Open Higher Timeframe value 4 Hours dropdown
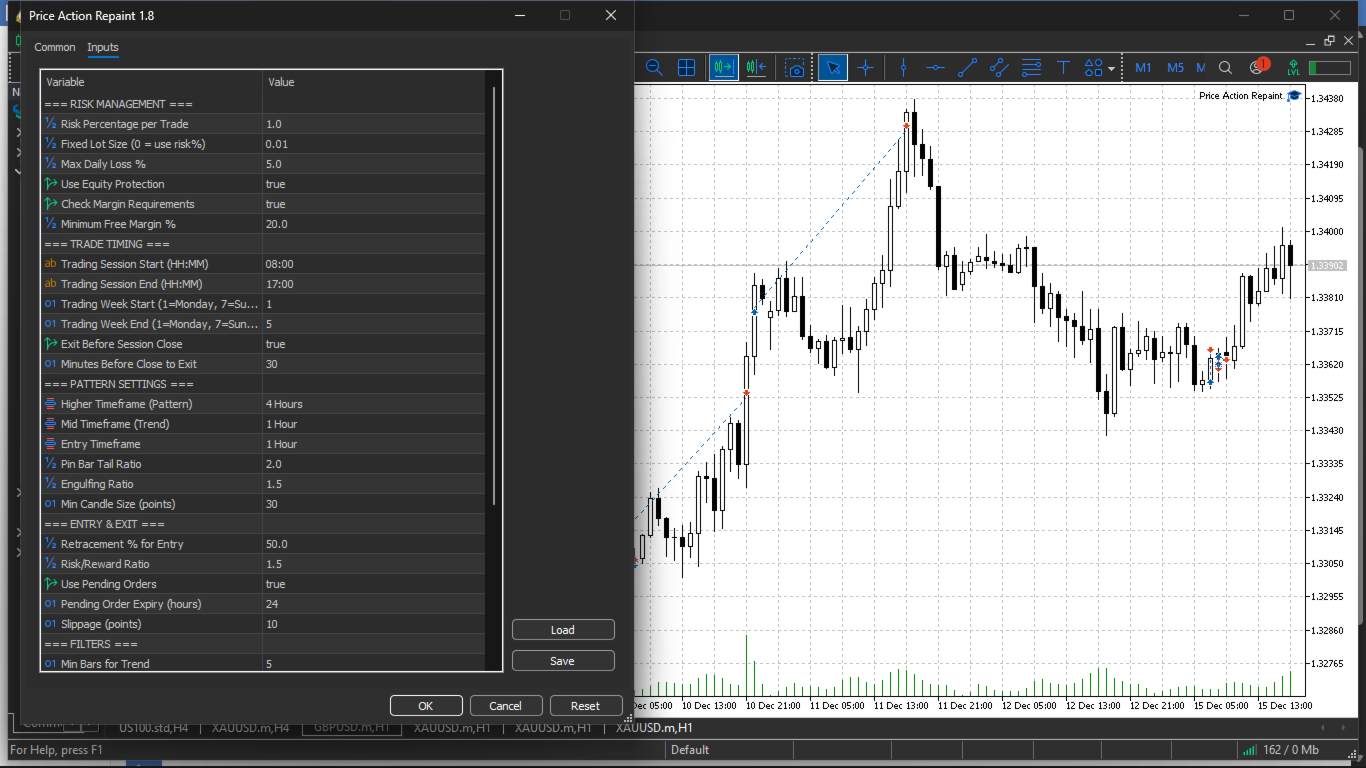 coord(374,404)
